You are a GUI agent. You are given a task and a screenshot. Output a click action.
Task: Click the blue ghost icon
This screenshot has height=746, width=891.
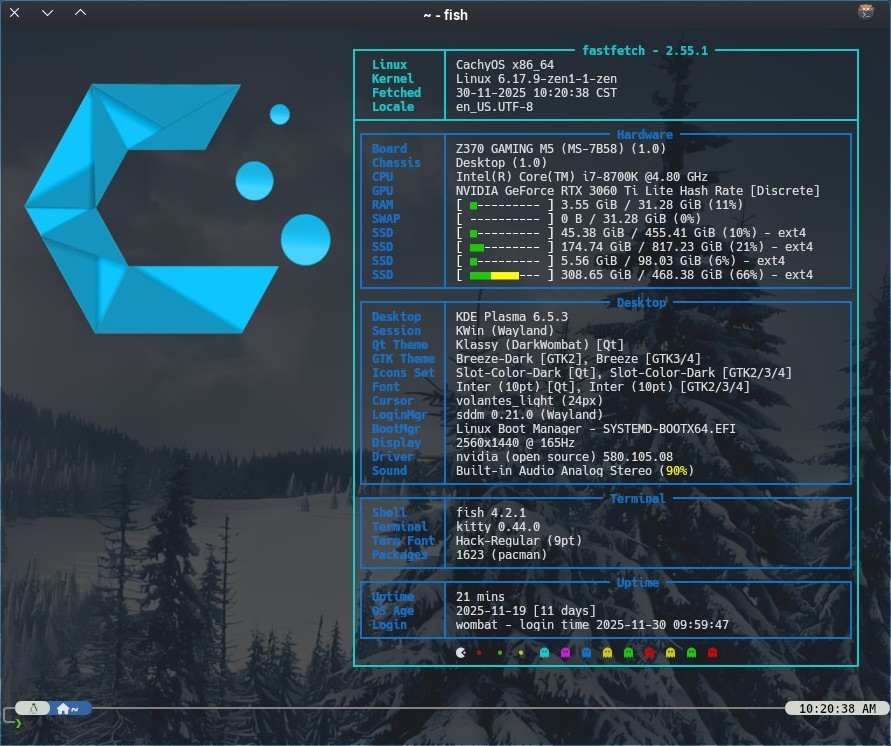[x=586, y=653]
